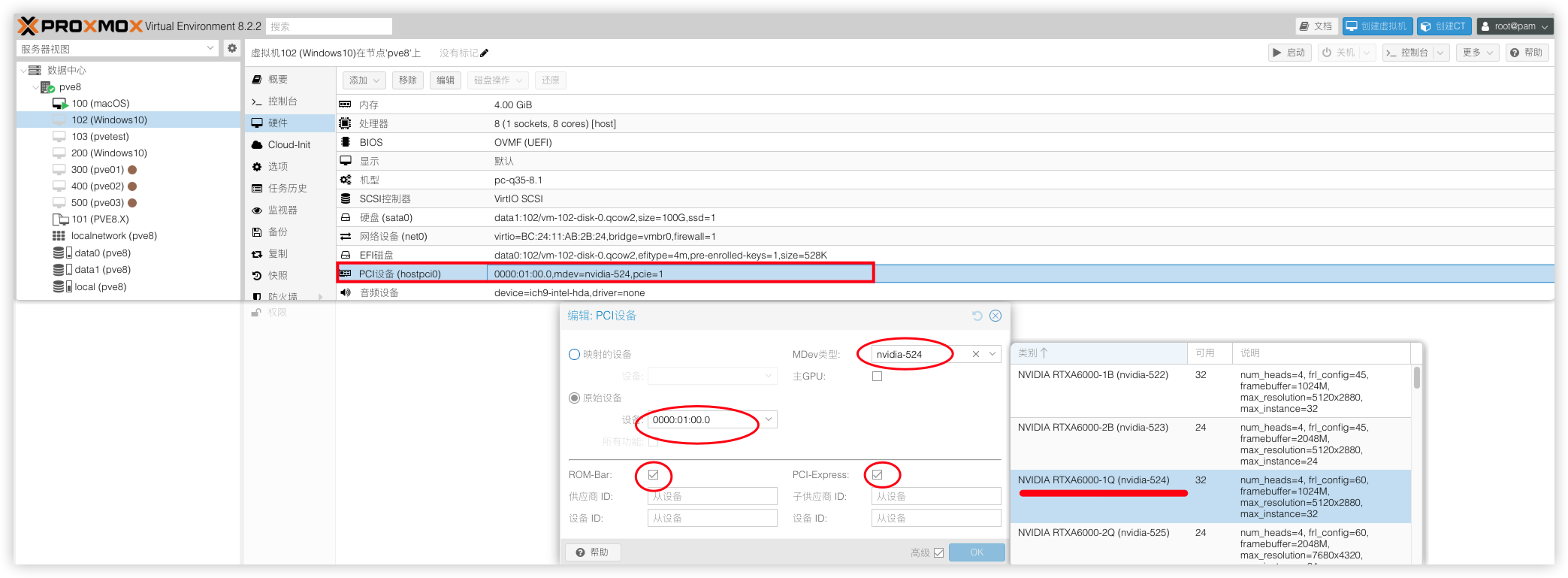The image size is (1568, 578).
Task: Select the Hardware tab
Action: pos(290,123)
